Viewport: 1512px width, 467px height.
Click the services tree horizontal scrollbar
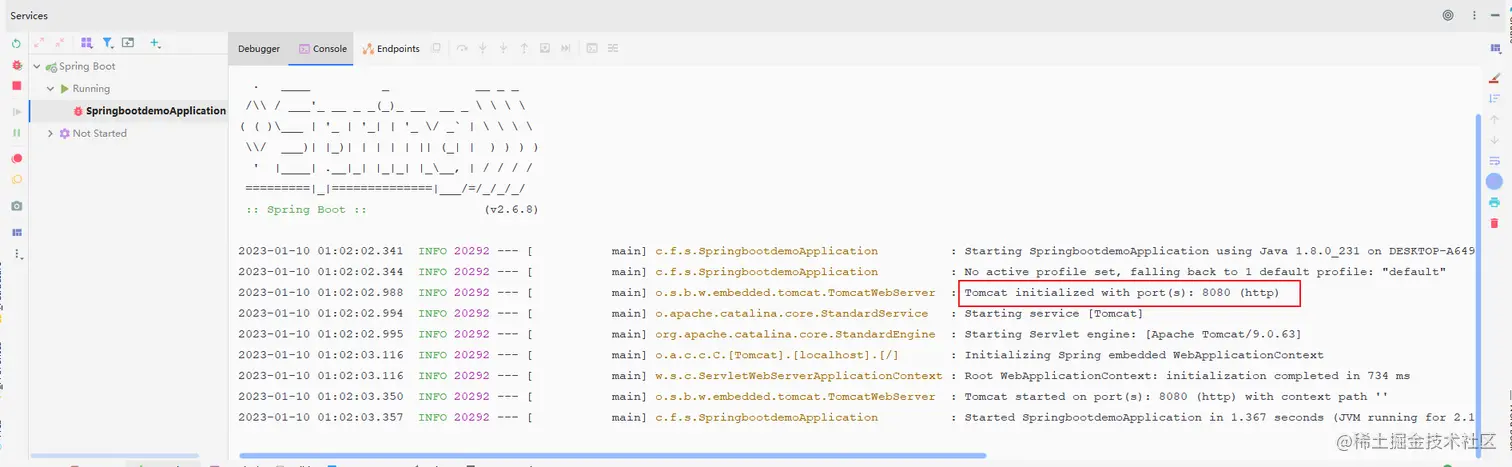click(115, 456)
